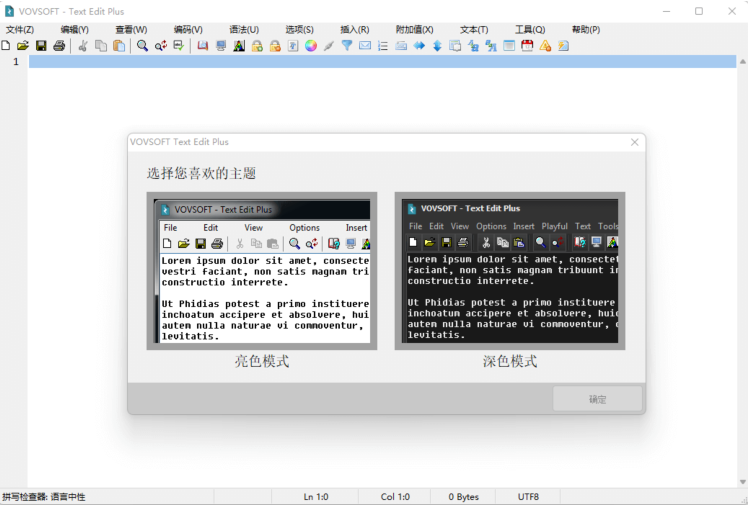Click the first padlock encrypt icon
This screenshot has height=506, width=748.
point(257,46)
